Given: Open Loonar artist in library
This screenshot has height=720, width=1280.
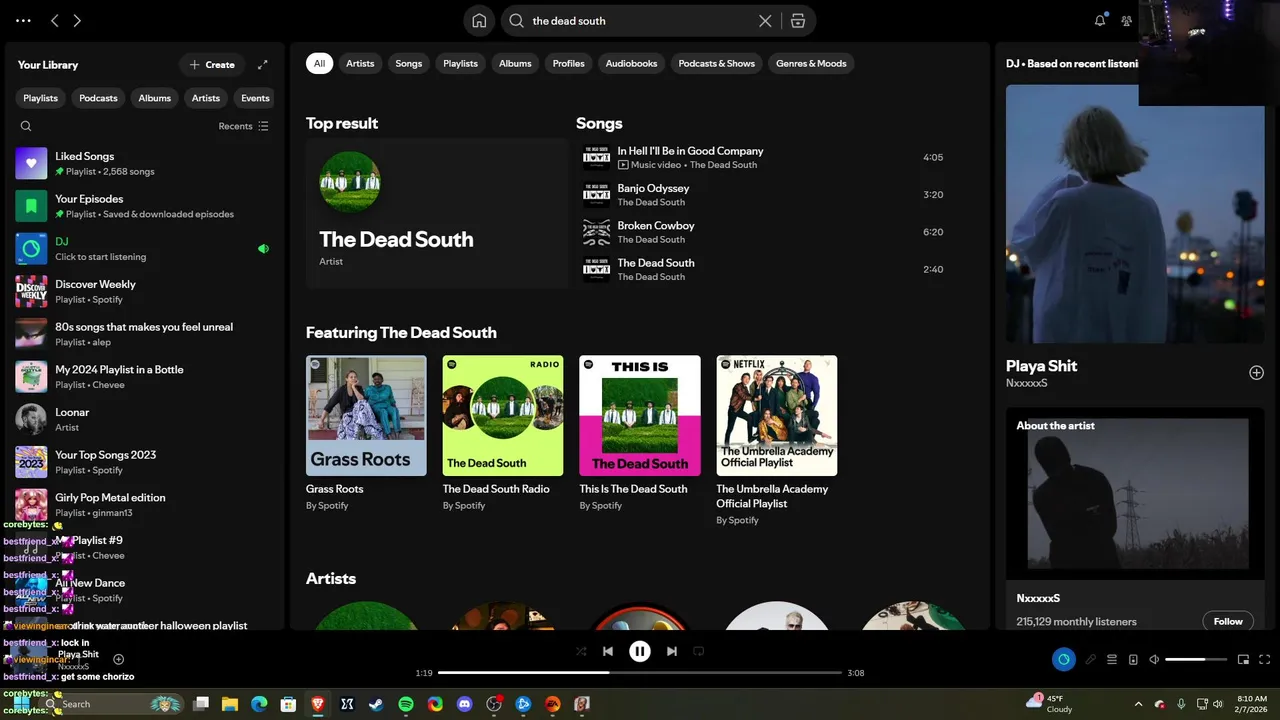Looking at the screenshot, I should click(145, 419).
